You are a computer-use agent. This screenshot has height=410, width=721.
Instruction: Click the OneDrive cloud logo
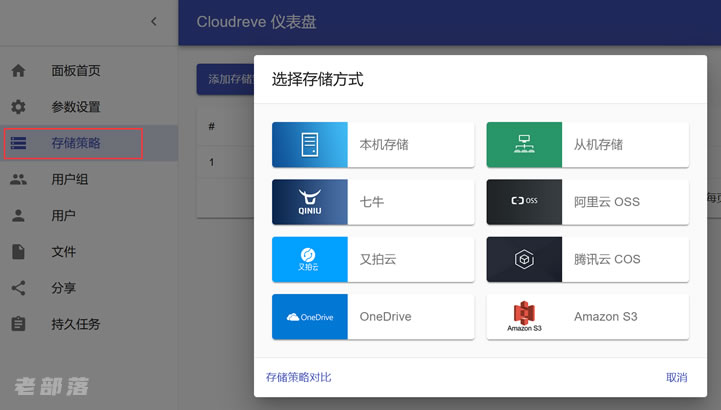tap(309, 317)
